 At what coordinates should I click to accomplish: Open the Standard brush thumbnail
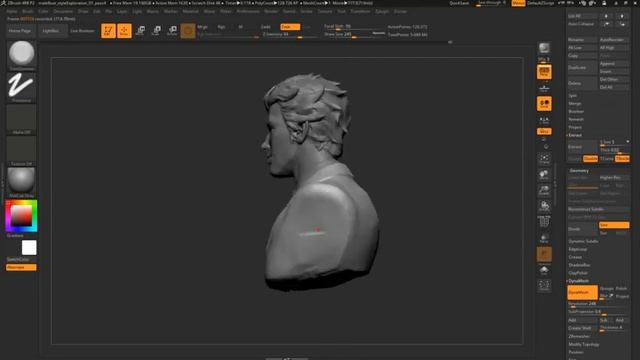(21, 55)
